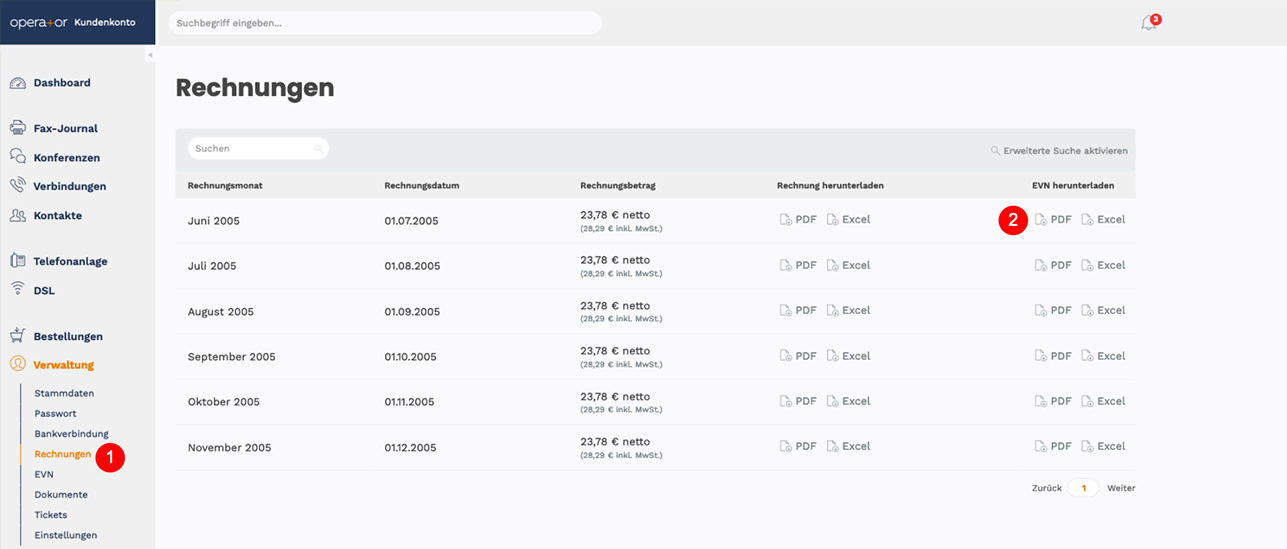The image size is (1287, 549).
Task: Open Bankverbindung in Verwaltung submenu
Action: [71, 433]
